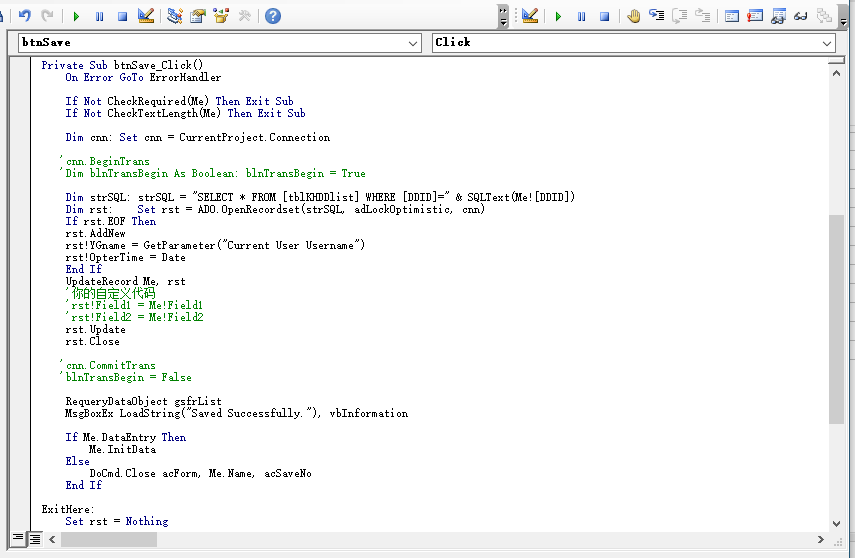855x558 pixels.
Task: Click the grayed Redo arrow
Action: (47, 16)
